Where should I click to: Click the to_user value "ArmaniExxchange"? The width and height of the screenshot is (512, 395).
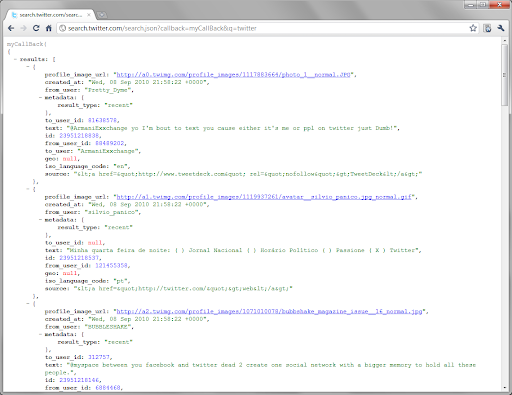point(109,151)
